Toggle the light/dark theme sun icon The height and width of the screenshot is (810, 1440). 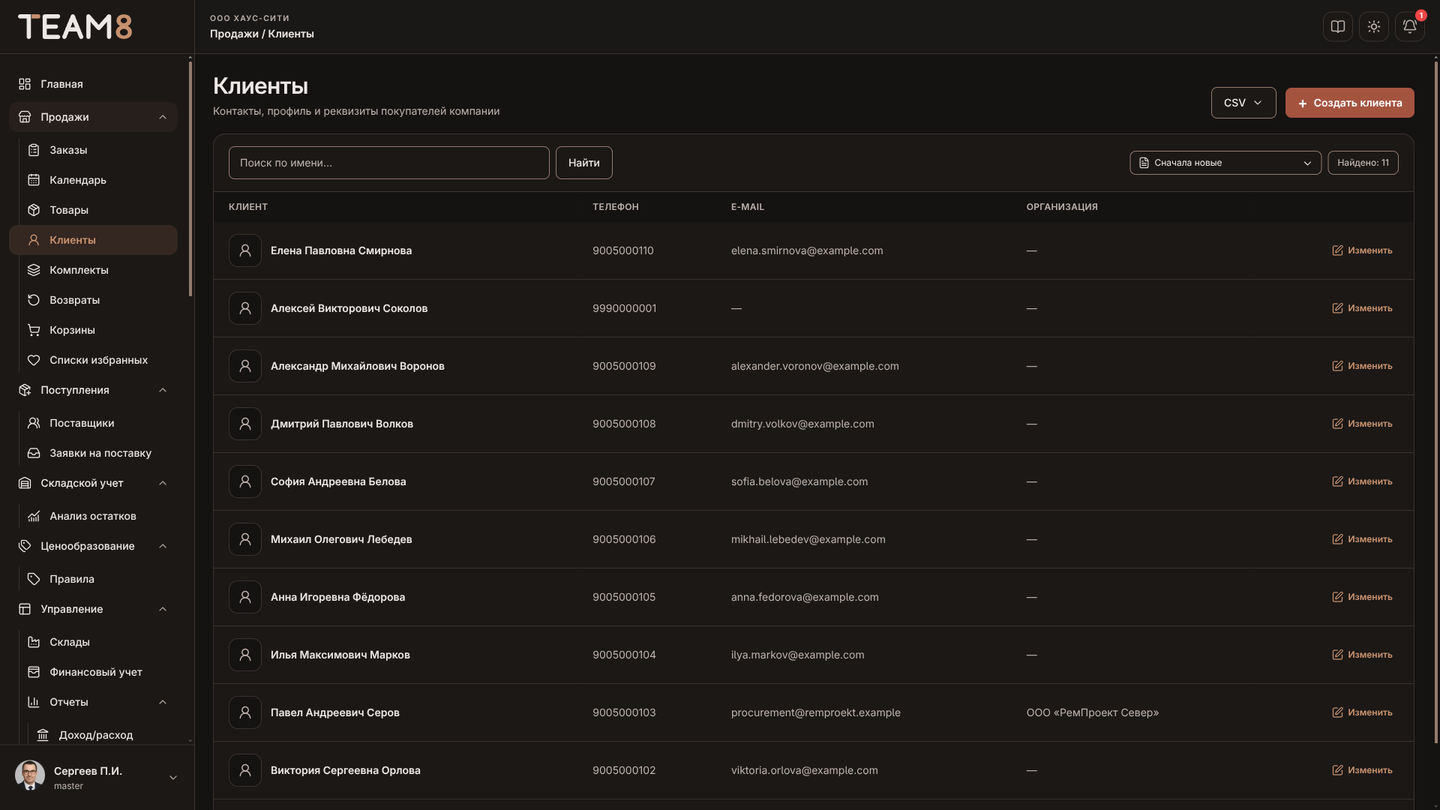coord(1374,27)
